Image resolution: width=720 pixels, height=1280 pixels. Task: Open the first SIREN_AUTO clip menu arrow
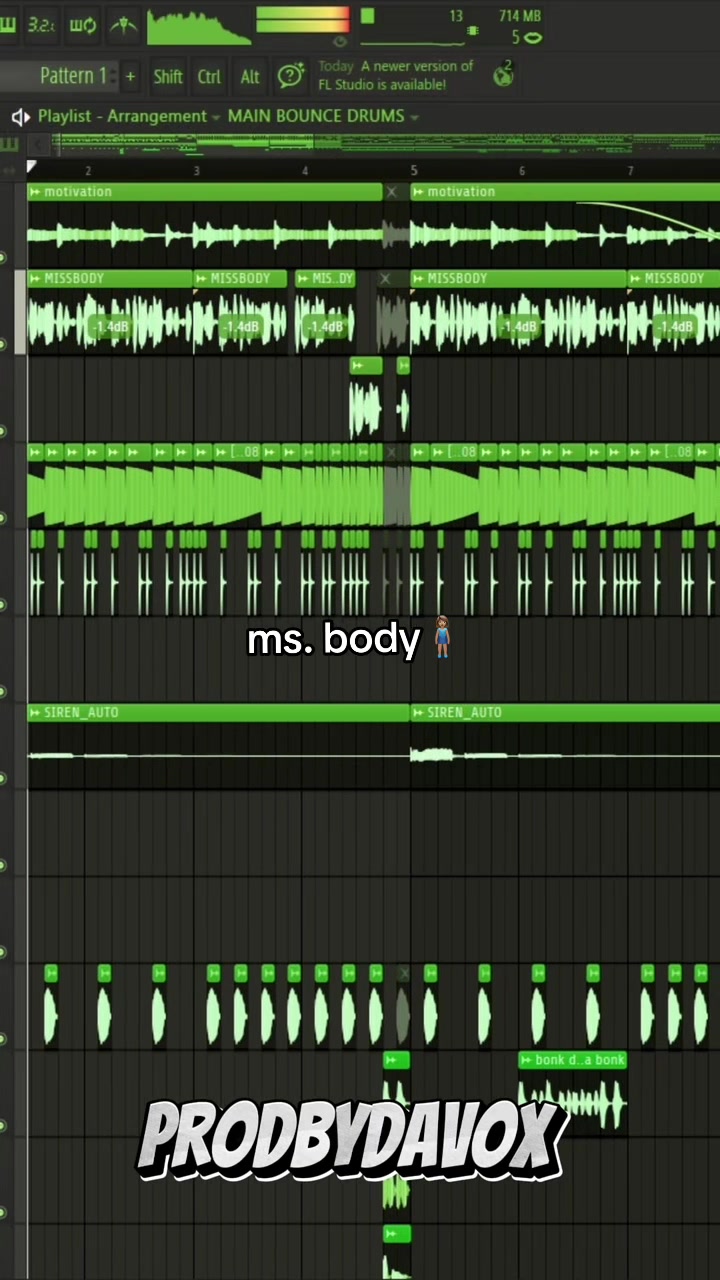[36, 713]
